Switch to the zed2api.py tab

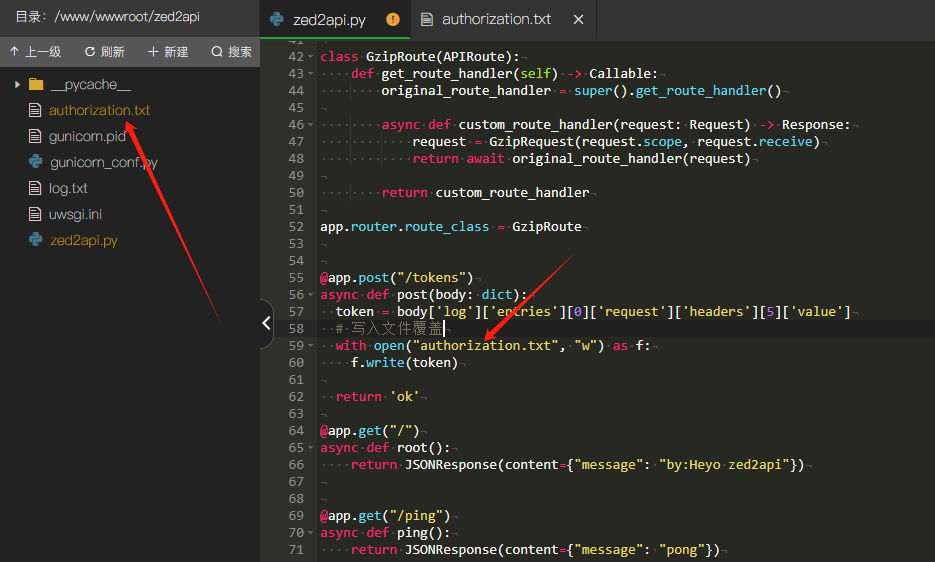[329, 20]
